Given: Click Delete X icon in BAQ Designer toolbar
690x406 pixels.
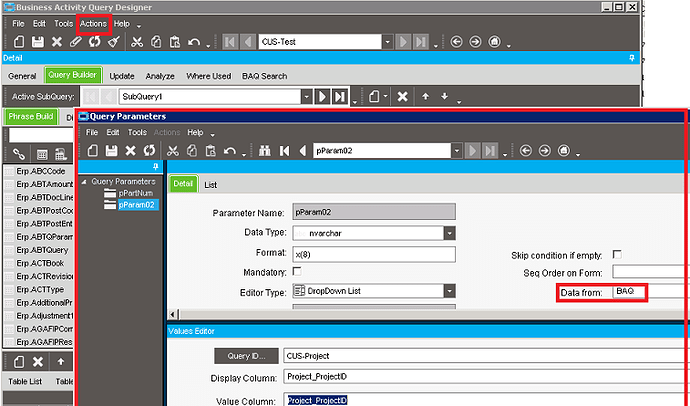Looking at the screenshot, I should pos(57,42).
